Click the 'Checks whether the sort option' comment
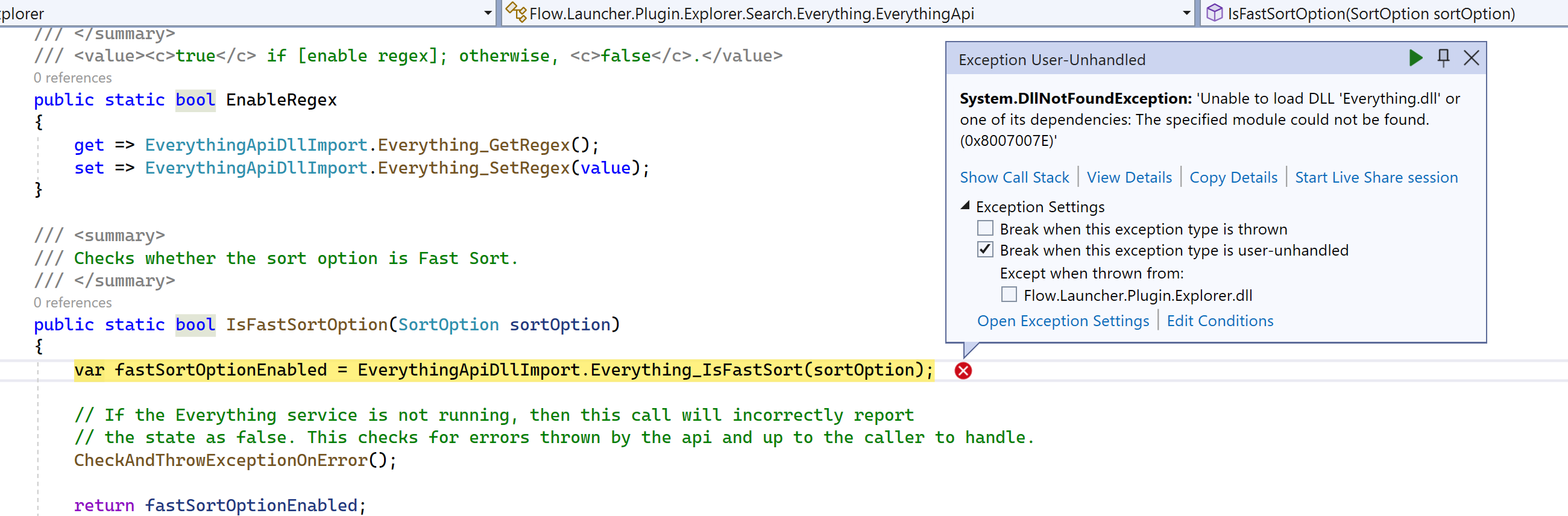Screen dimensions: 1568x516 click(296, 259)
